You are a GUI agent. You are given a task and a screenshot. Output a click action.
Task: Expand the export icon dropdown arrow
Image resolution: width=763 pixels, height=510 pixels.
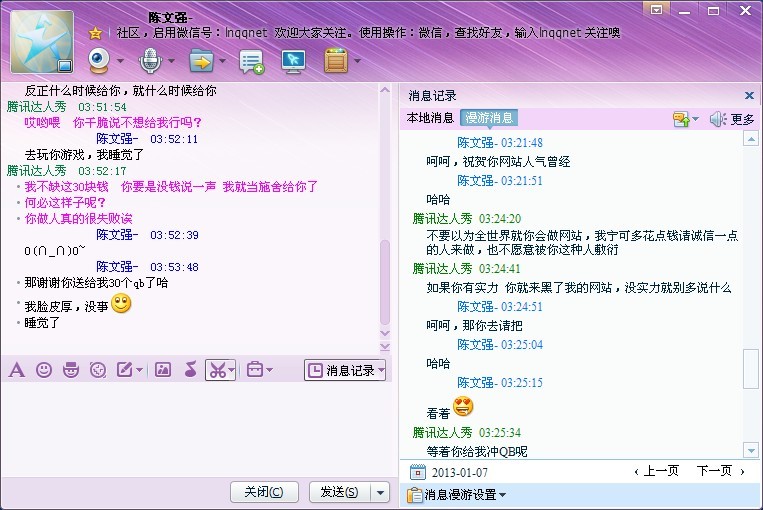[695, 119]
